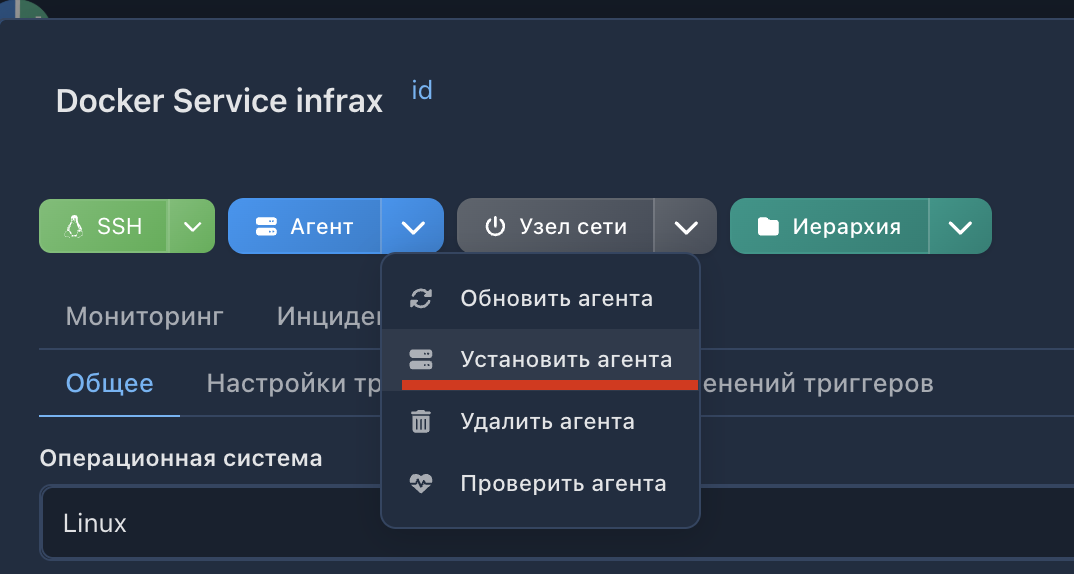Image resolution: width=1074 pixels, height=574 pixels.
Task: Switch to the Мониторинг tab
Action: coord(145,317)
